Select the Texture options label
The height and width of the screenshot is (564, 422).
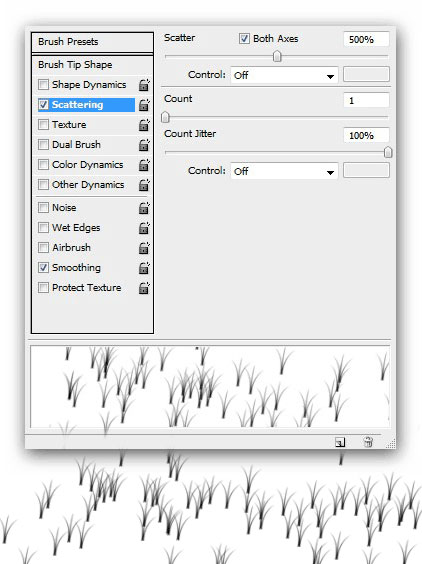click(69, 124)
